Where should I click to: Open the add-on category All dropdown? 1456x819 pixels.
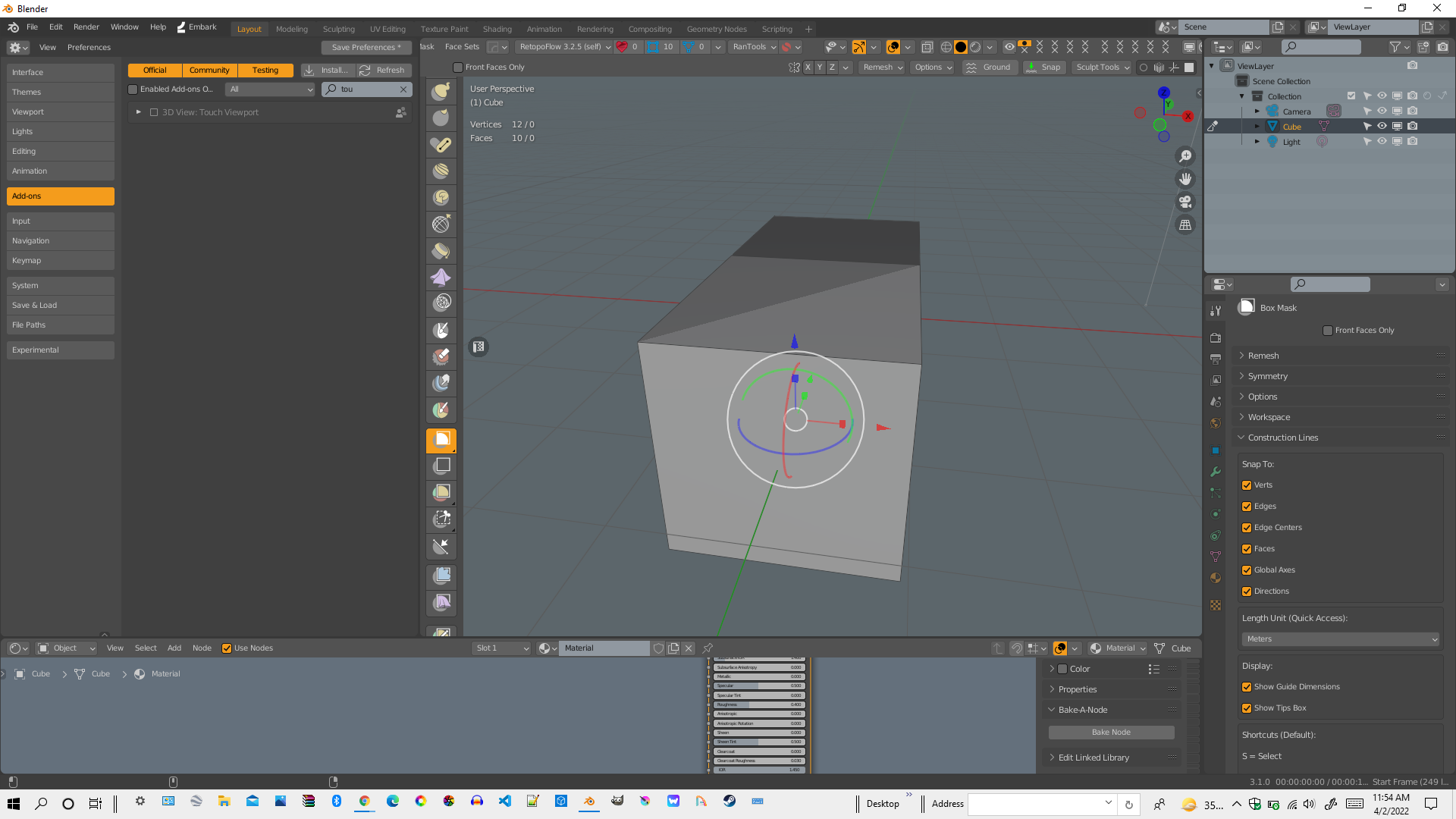(270, 89)
